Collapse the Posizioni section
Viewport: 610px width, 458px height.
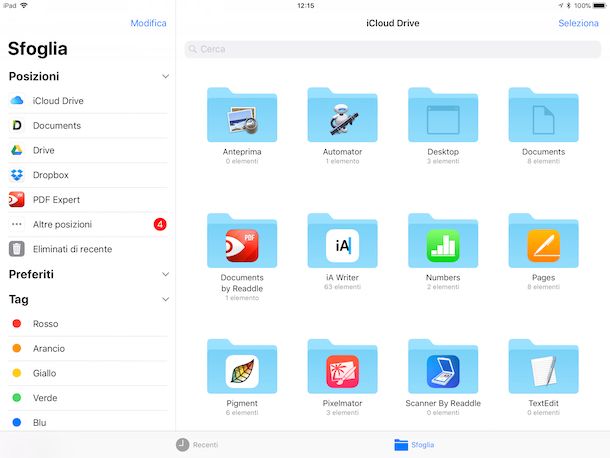click(165, 76)
